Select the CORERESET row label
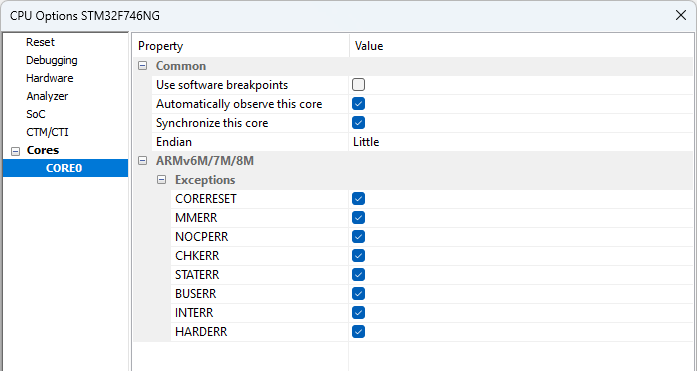This screenshot has width=697, height=371. coord(206,199)
